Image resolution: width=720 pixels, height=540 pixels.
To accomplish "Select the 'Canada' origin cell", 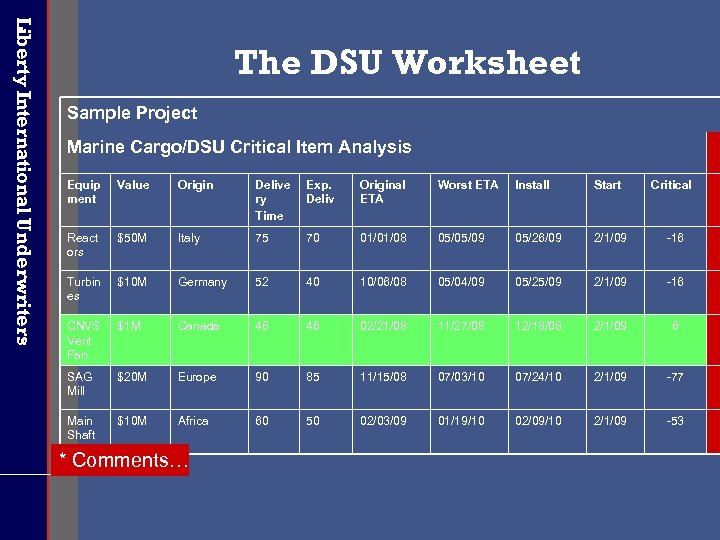I will 209,340.
